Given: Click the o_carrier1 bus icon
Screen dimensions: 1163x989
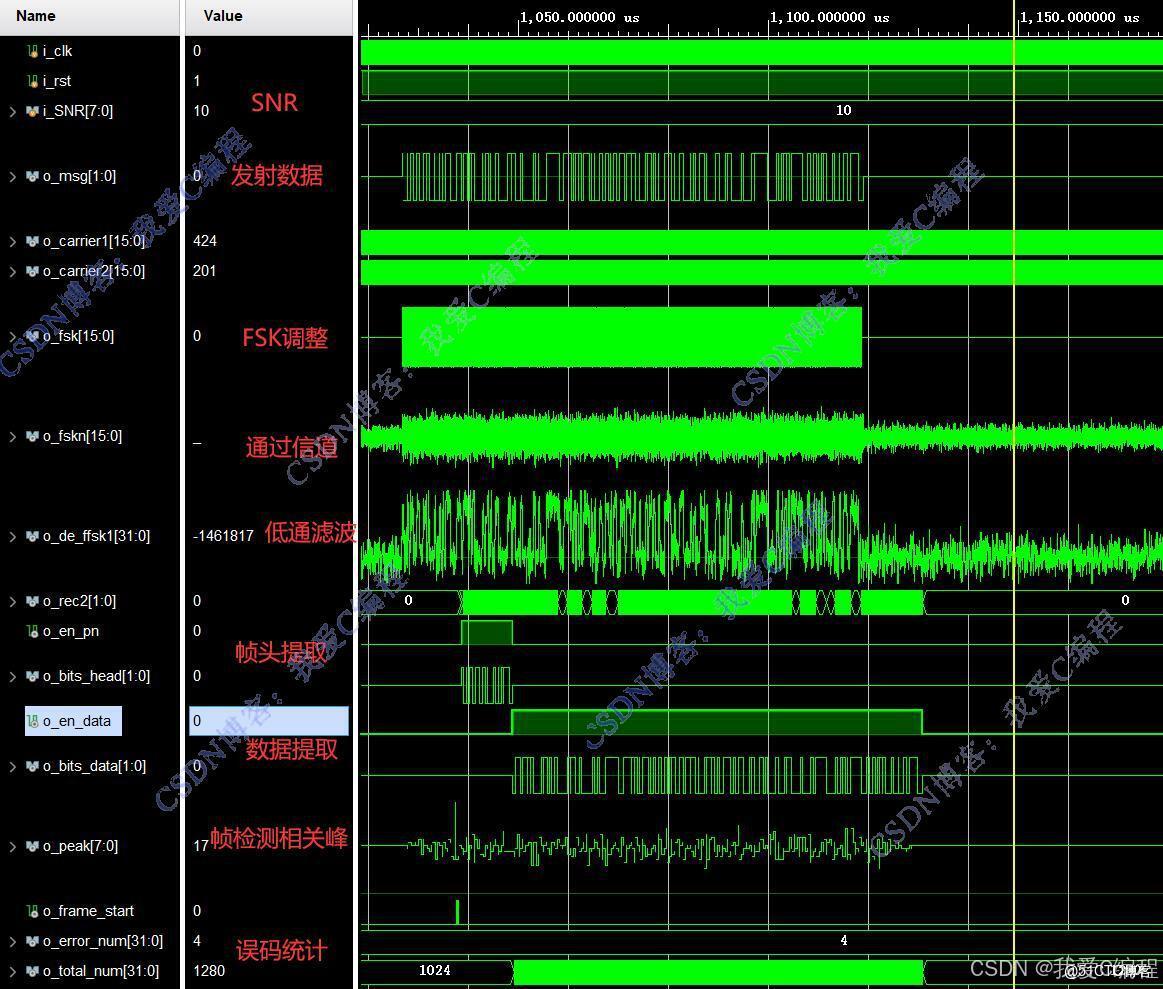Looking at the screenshot, I should pos(33,241).
